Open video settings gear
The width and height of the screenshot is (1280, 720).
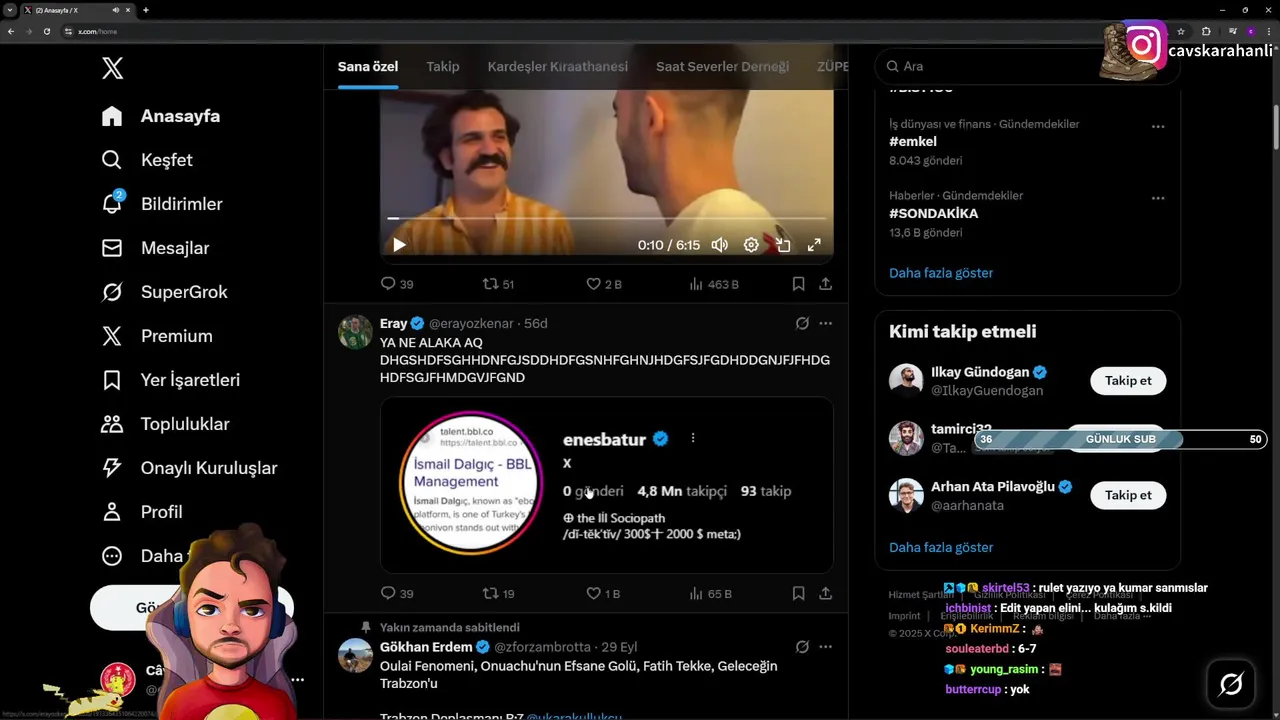tap(751, 245)
